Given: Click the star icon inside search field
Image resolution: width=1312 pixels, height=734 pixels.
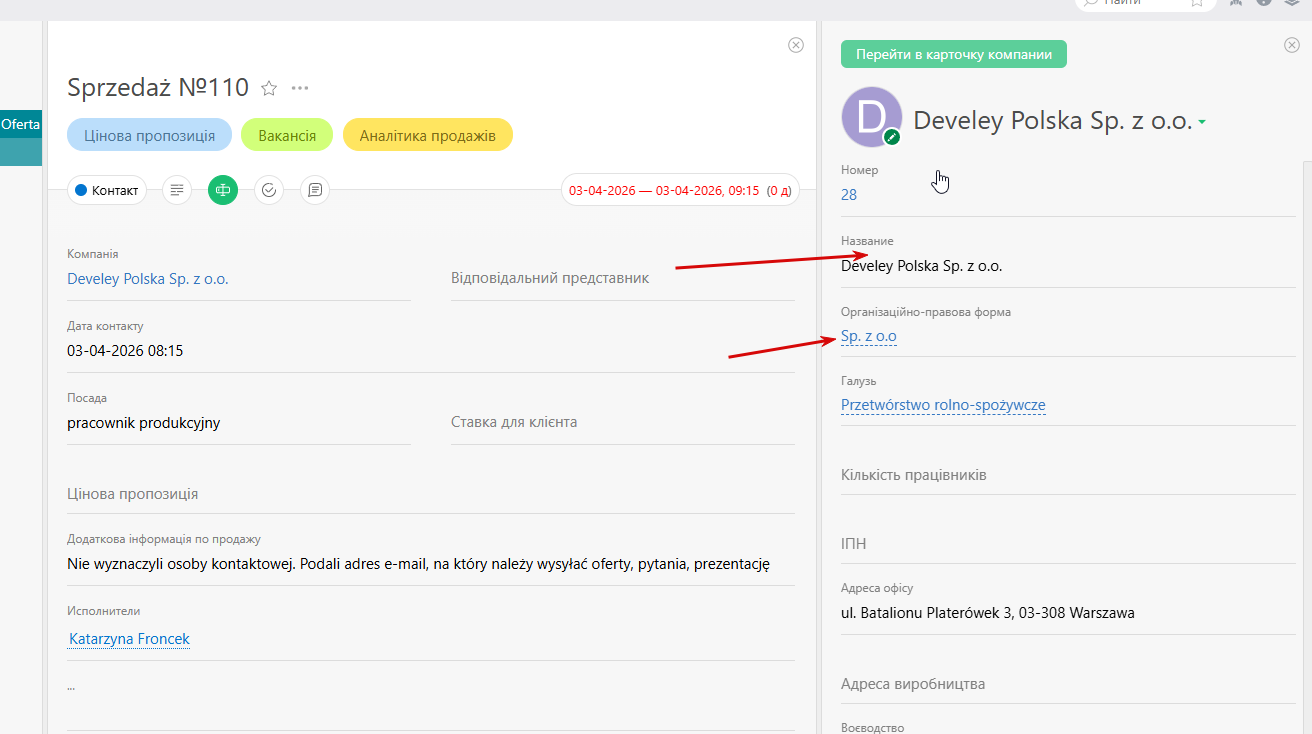Looking at the screenshot, I should (1197, 3).
